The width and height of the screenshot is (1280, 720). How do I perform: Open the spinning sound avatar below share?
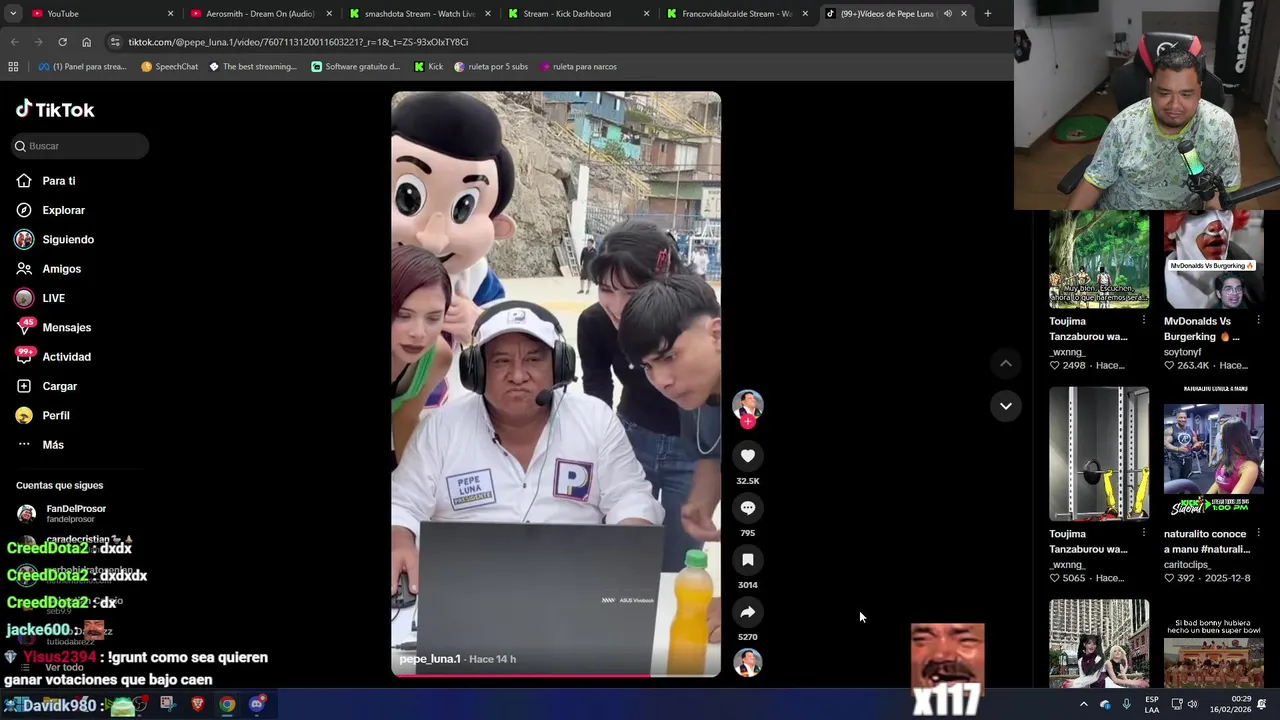(747, 663)
